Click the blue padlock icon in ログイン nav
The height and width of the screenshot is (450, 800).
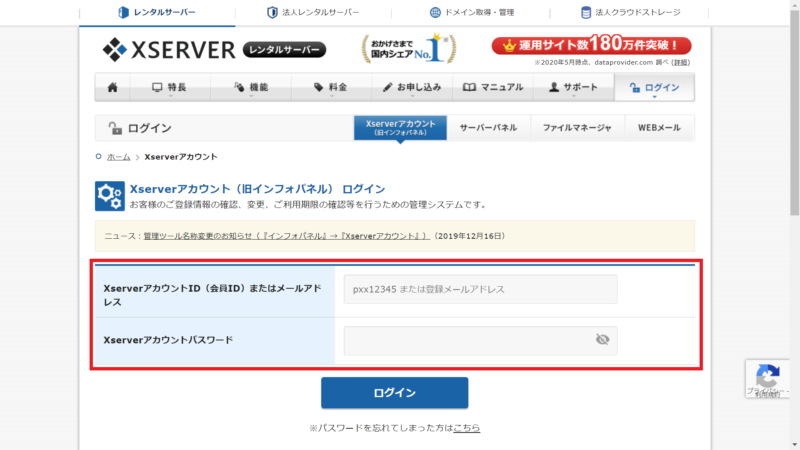[x=634, y=87]
